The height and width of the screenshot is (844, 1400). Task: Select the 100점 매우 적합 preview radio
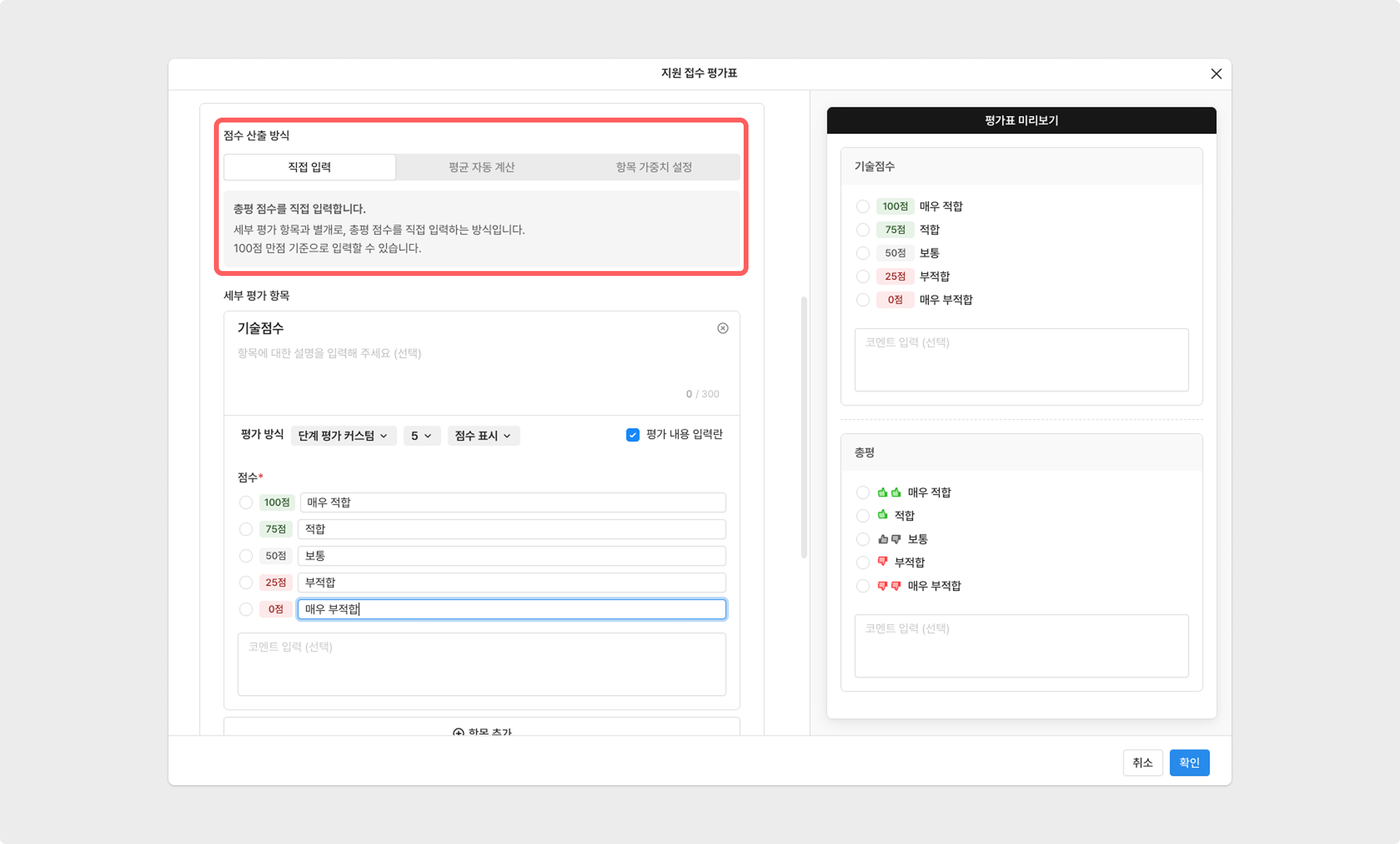click(862, 206)
